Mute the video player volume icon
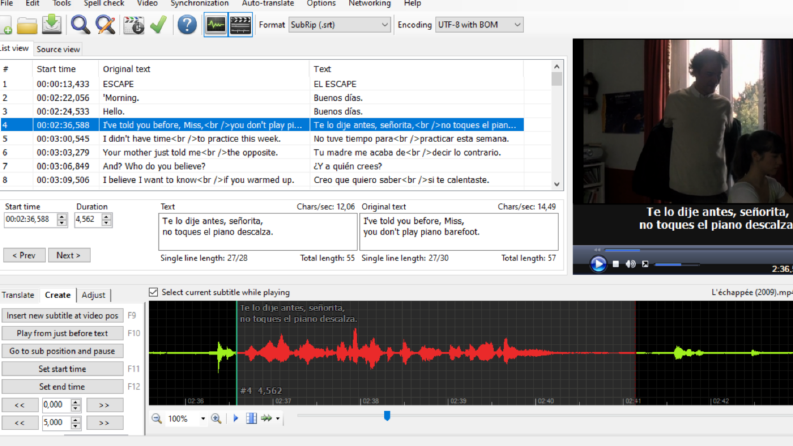The height and width of the screenshot is (446, 793). (x=630, y=264)
